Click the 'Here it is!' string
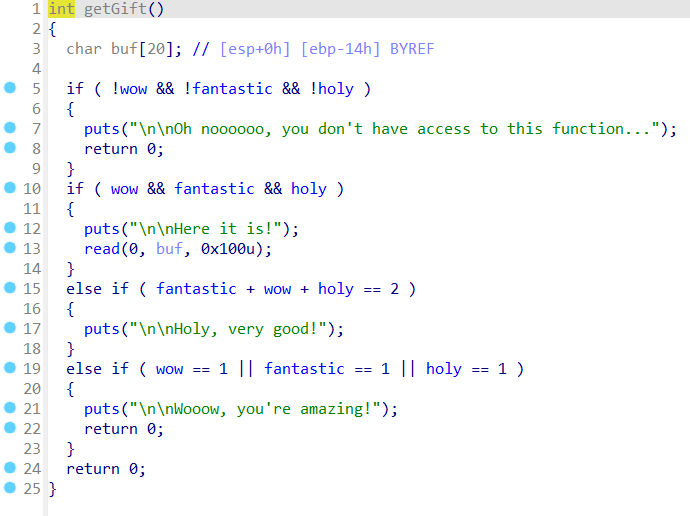The height and width of the screenshot is (516, 690). [205, 229]
